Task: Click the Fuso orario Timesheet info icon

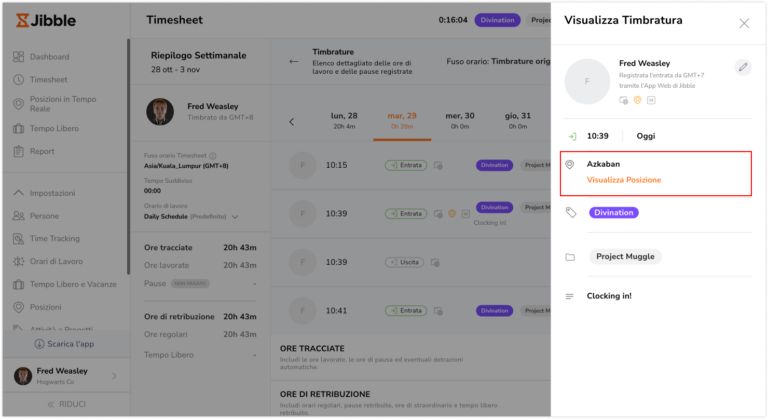Action: pos(213,156)
